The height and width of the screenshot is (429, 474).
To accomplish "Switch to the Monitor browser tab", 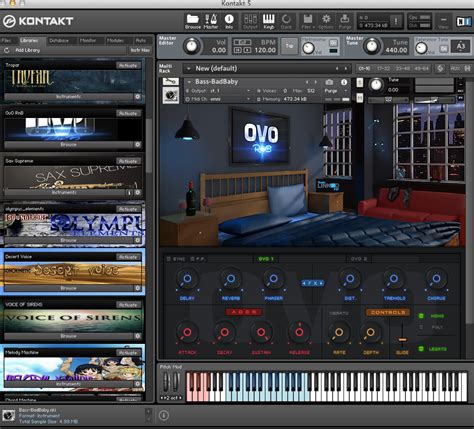I will (88, 41).
